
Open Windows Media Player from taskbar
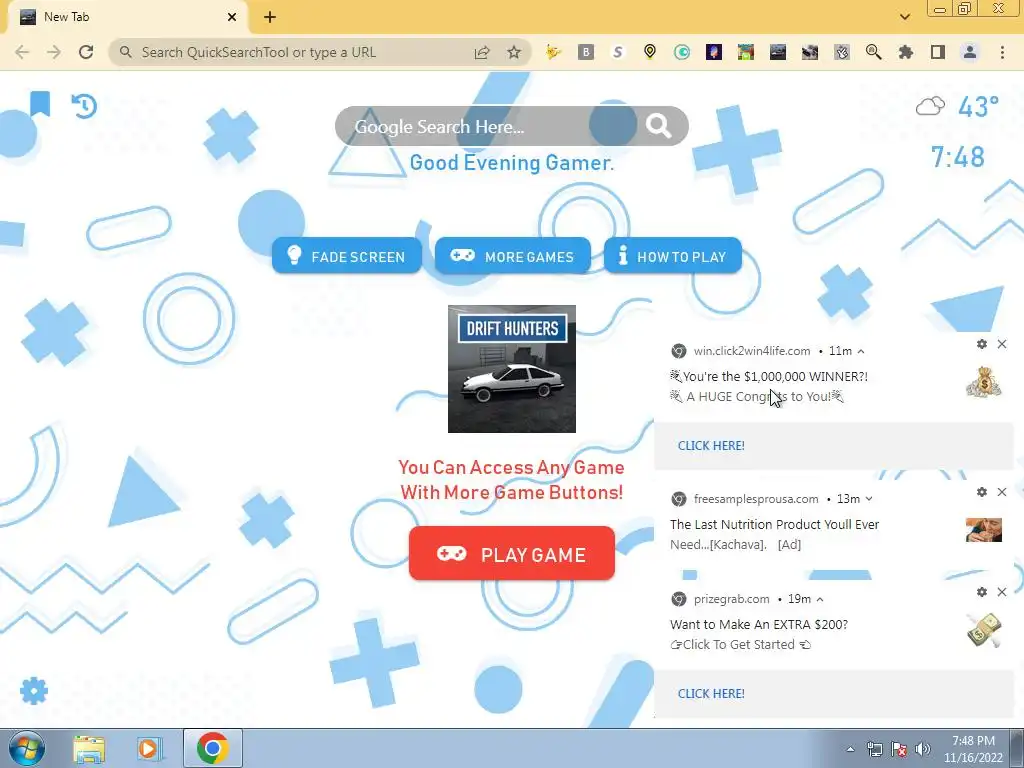coord(148,749)
